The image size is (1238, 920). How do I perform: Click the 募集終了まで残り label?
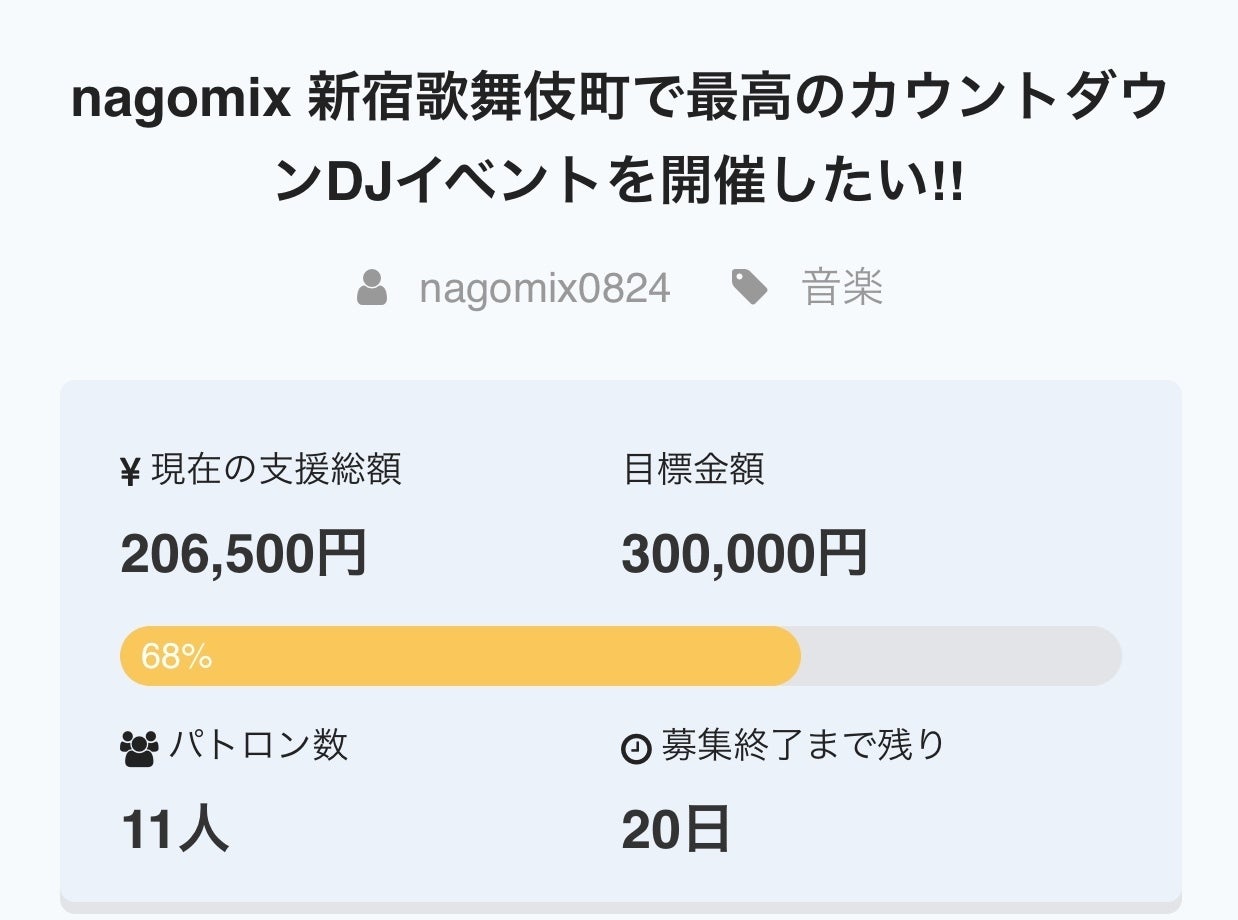click(803, 745)
